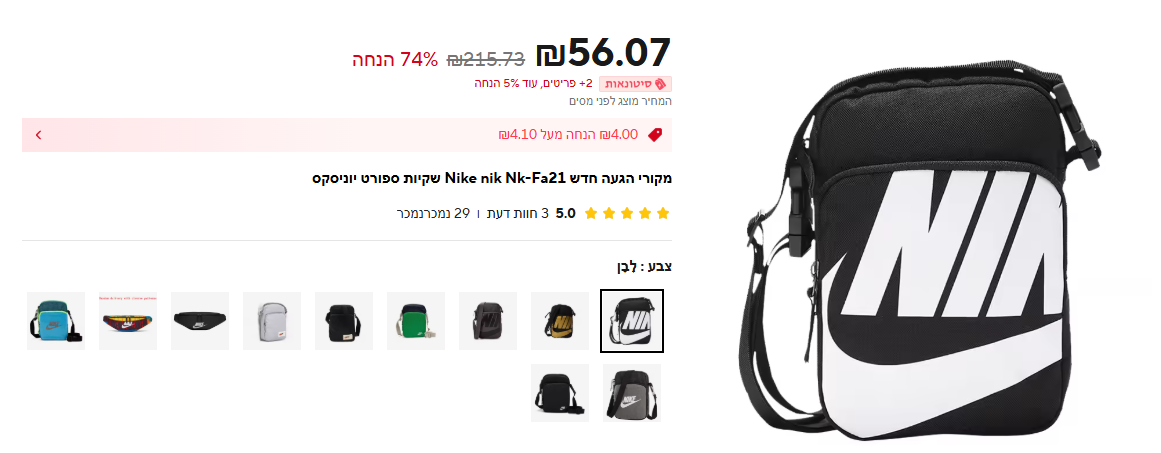This screenshot has width=1161, height=453.
Task: Expand the ₪4.00 discount coupon chevron
Action: [39, 135]
